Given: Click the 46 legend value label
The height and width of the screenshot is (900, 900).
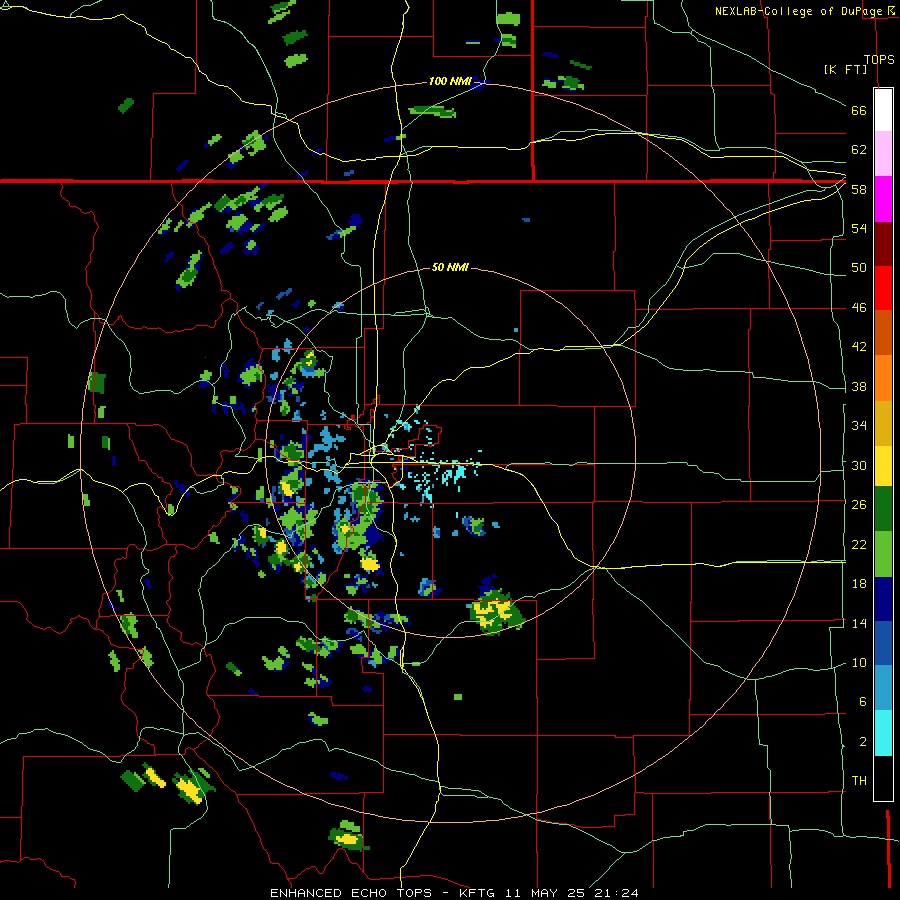Looking at the screenshot, I should click(x=859, y=307).
